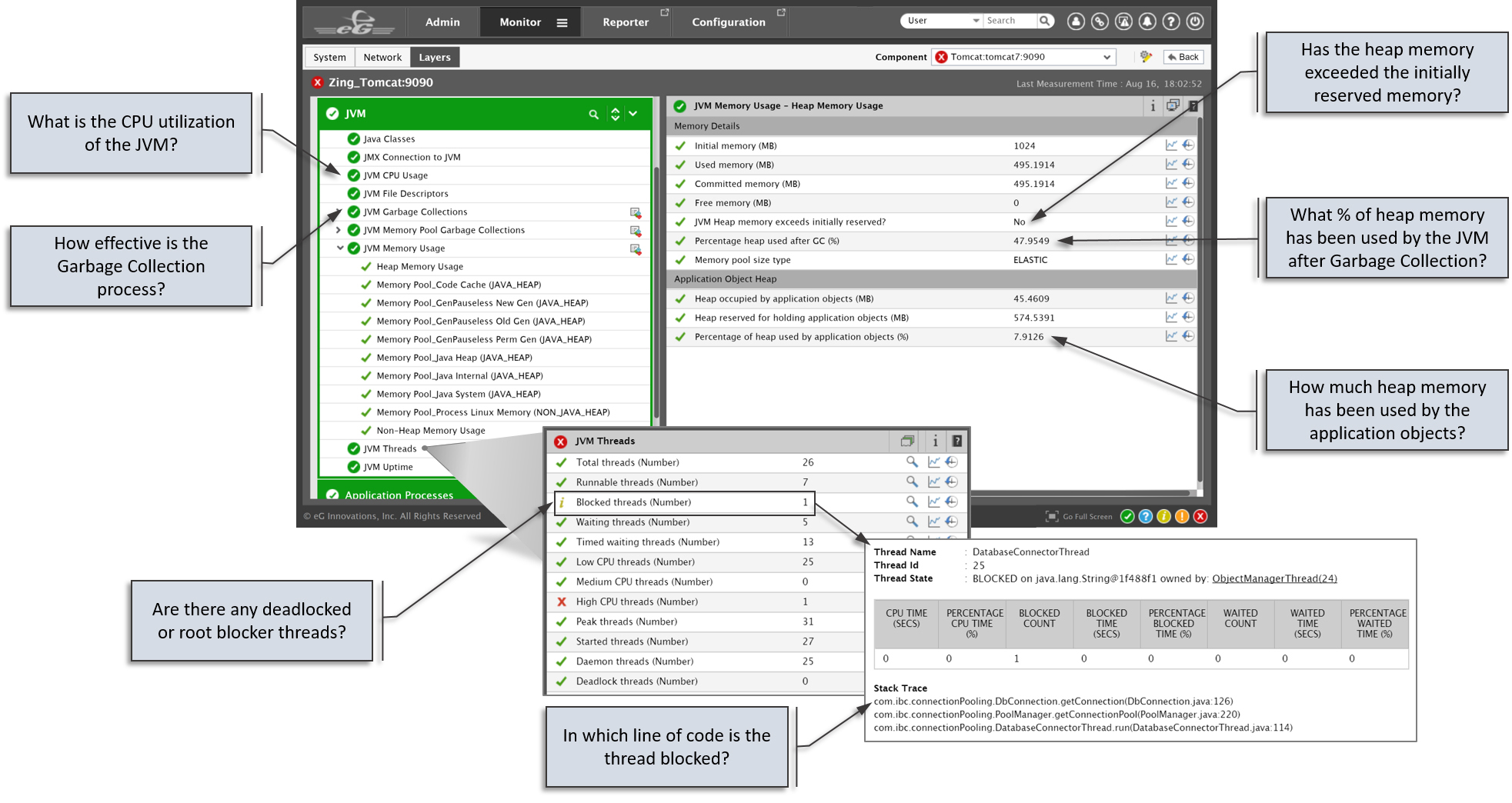The width and height of the screenshot is (1512, 803).
Task: Click the up/down sort arrows in JVM header
Action: pos(615,114)
